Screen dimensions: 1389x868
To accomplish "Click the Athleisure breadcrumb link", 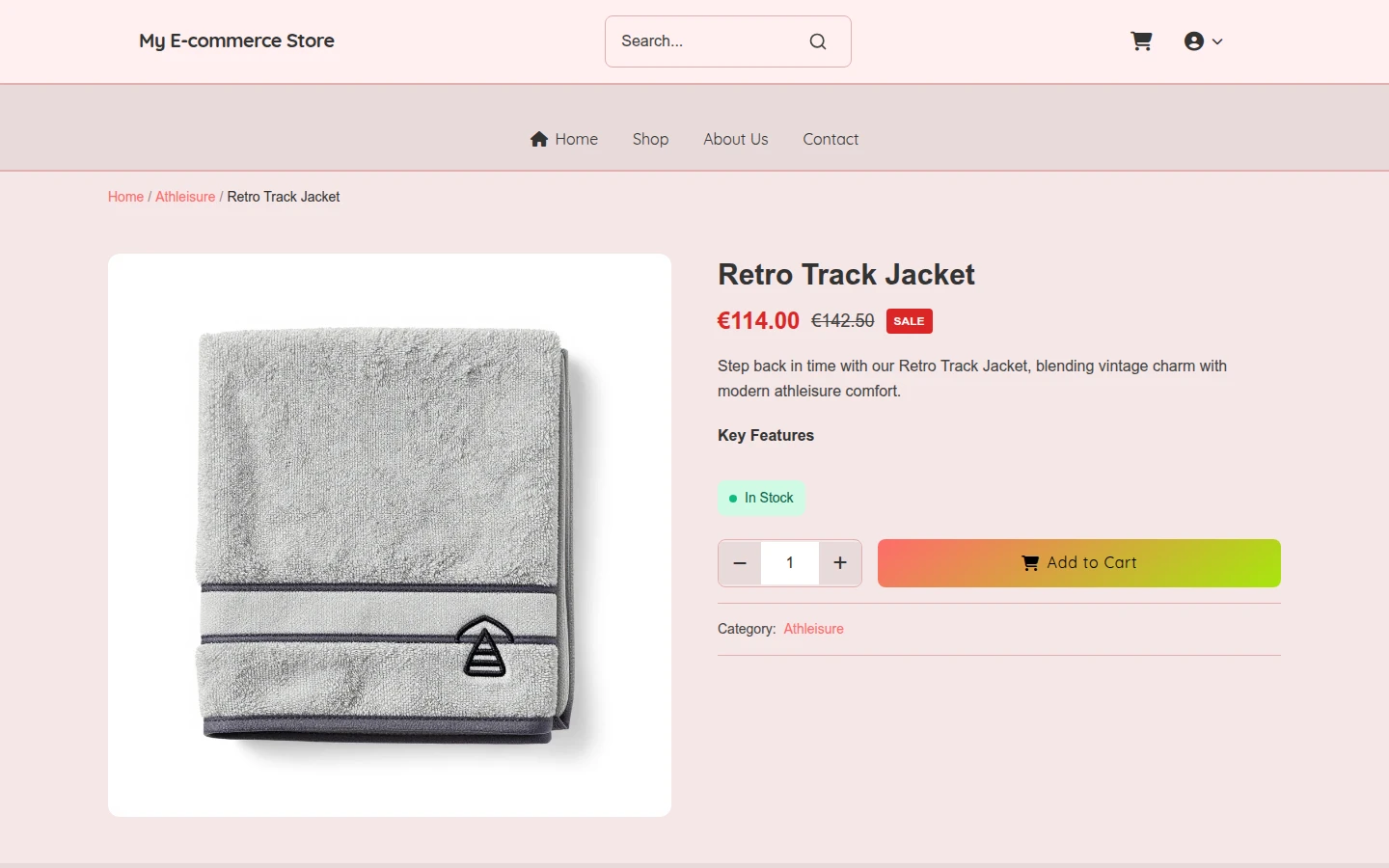I will 185,197.
